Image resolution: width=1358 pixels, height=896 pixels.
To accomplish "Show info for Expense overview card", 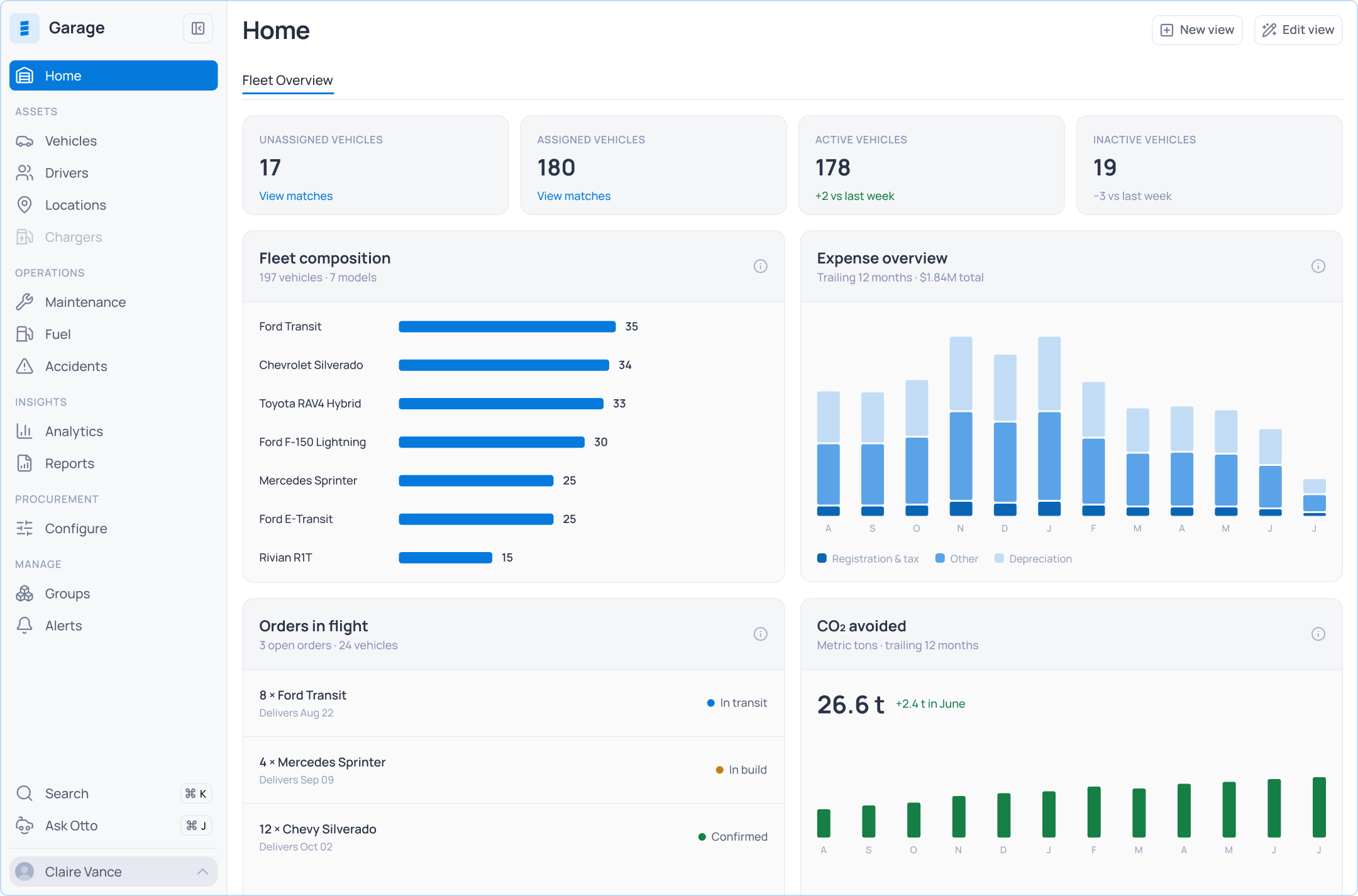I will (x=1318, y=266).
